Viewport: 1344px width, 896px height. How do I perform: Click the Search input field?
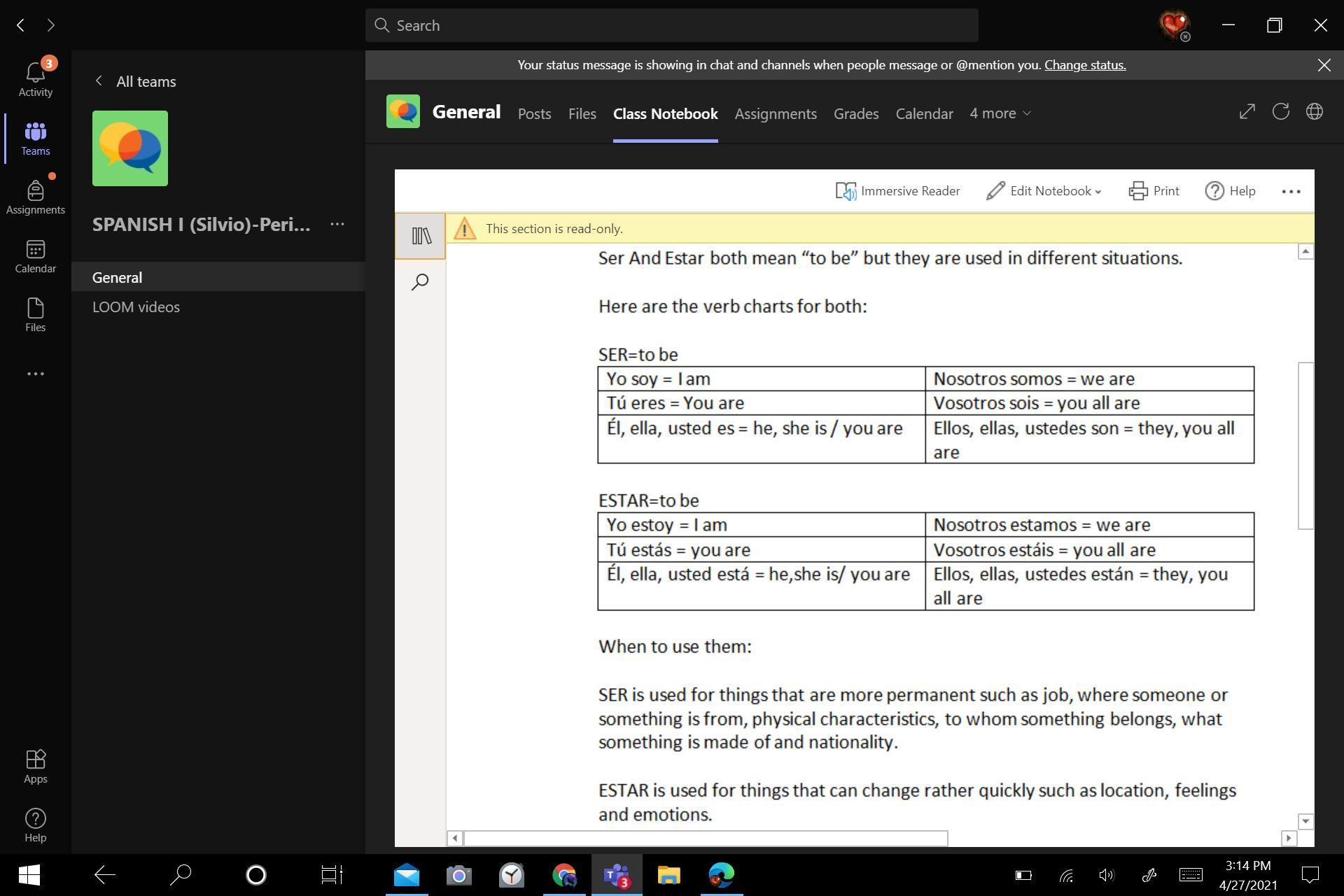(x=671, y=25)
